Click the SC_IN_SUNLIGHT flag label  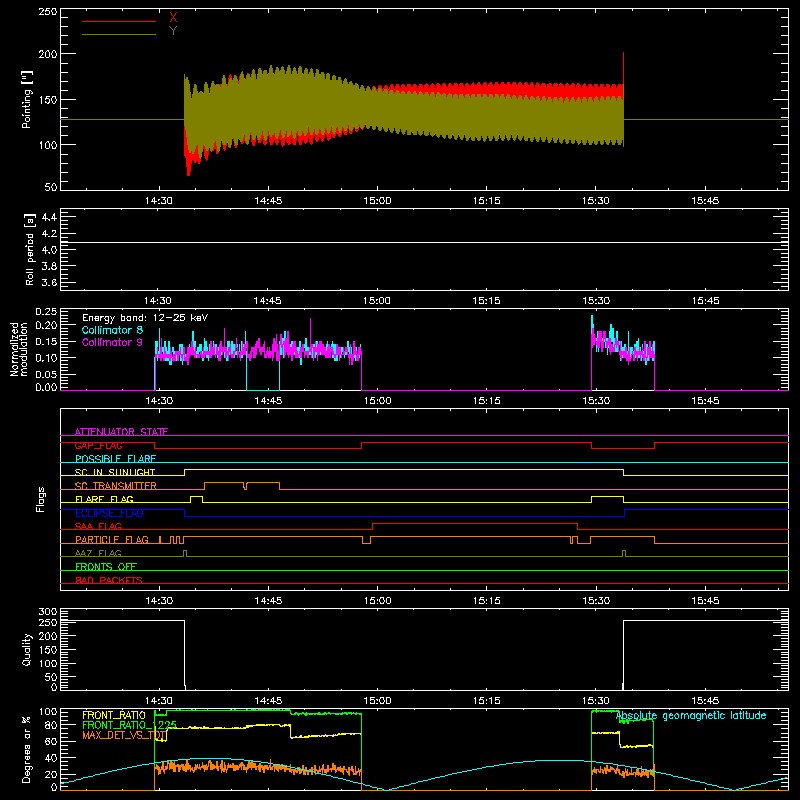(x=115, y=472)
